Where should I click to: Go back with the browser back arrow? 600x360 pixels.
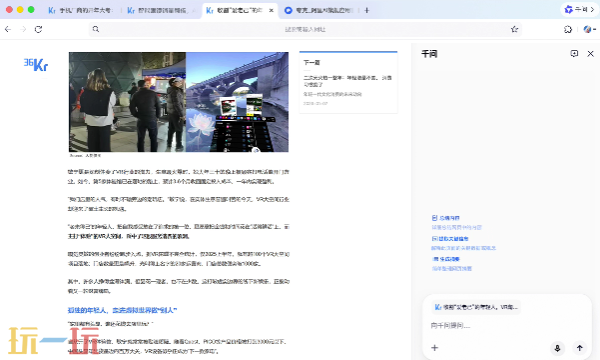click(x=8, y=29)
